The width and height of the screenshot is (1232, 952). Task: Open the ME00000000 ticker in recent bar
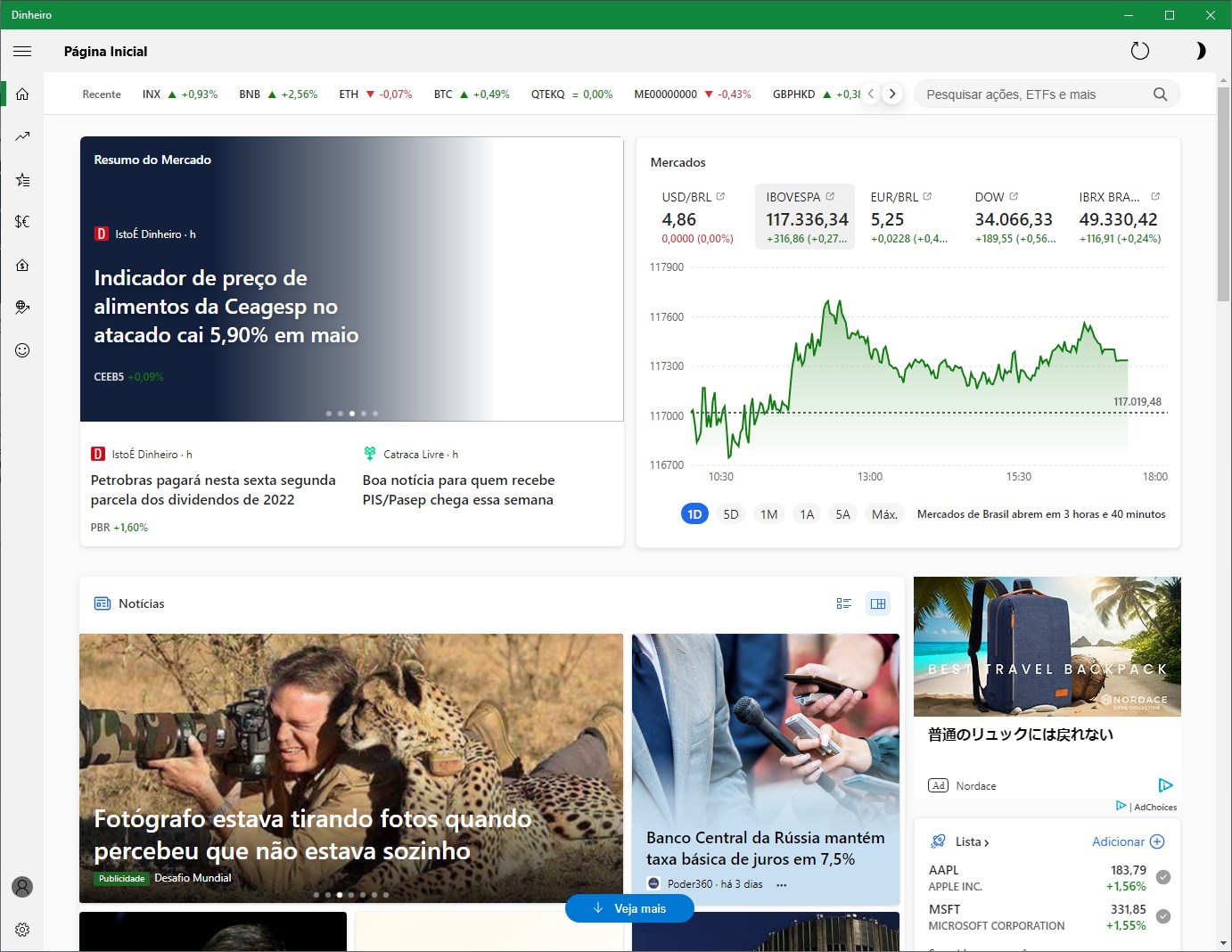coord(693,94)
